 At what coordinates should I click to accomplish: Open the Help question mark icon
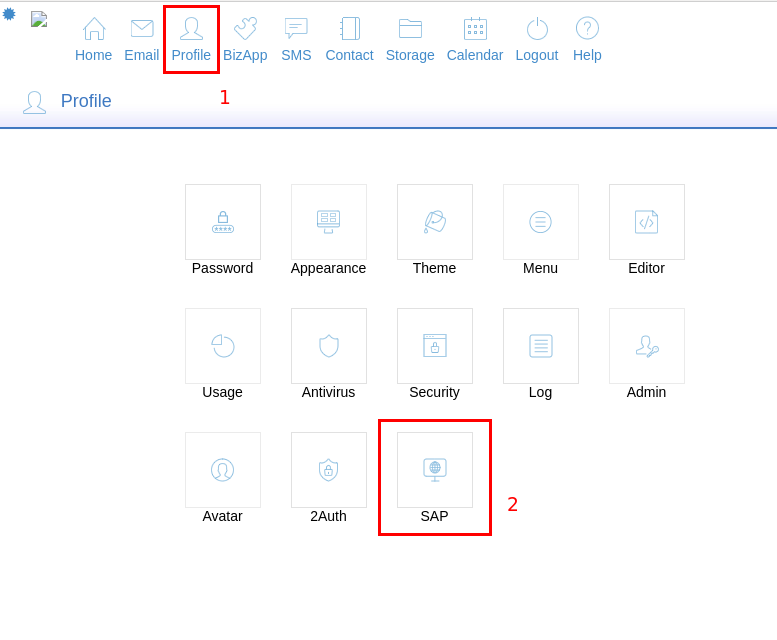coord(587,29)
